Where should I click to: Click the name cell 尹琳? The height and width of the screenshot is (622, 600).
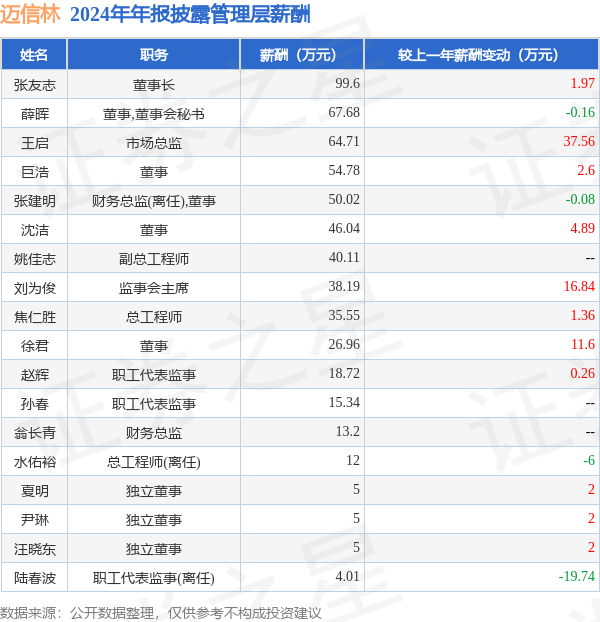35,520
